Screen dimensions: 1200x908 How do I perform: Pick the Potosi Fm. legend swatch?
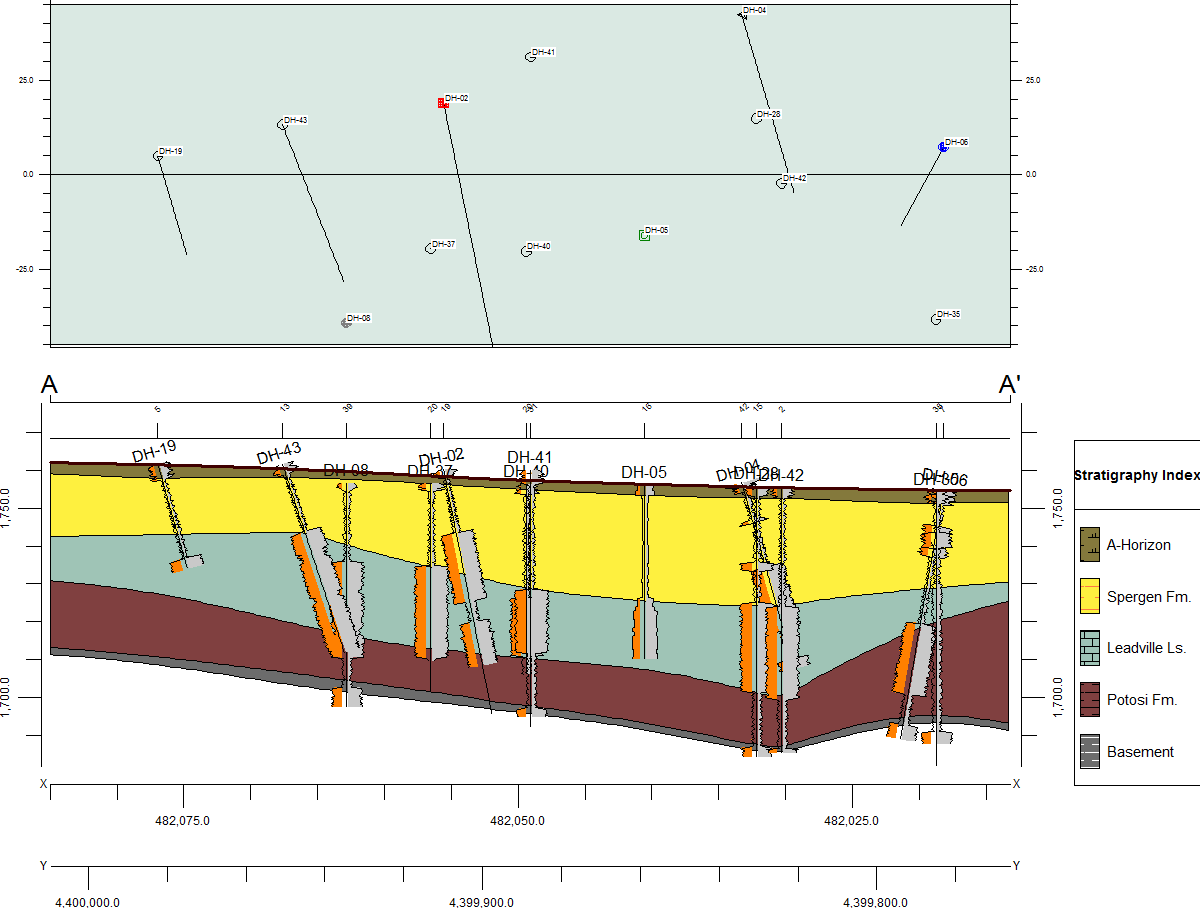[x=1090, y=700]
